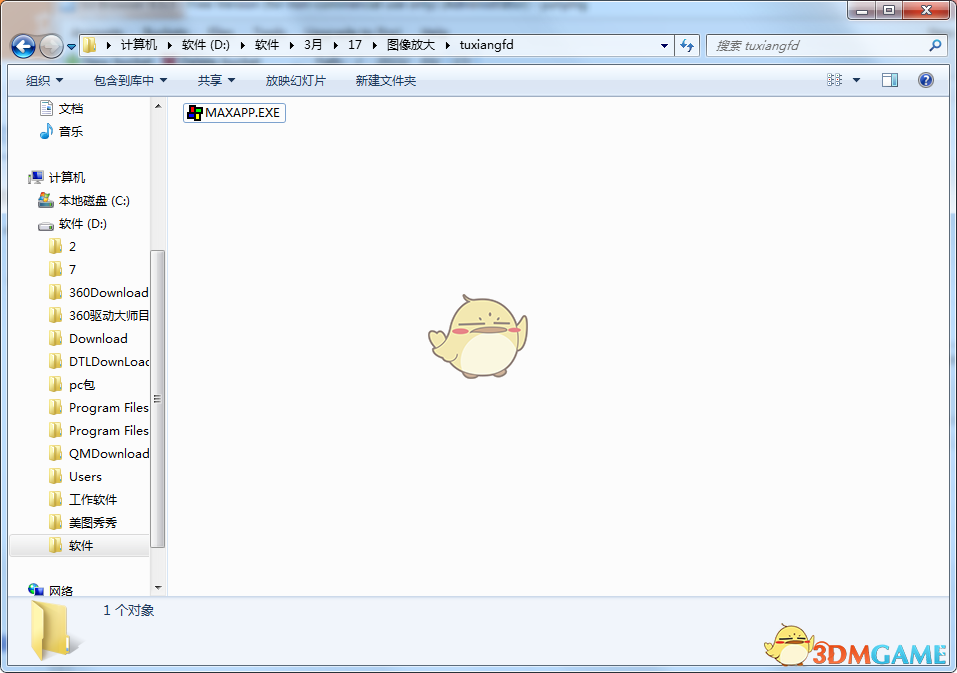Click the Help question mark icon
Image resolution: width=957 pixels, height=673 pixels.
925,80
